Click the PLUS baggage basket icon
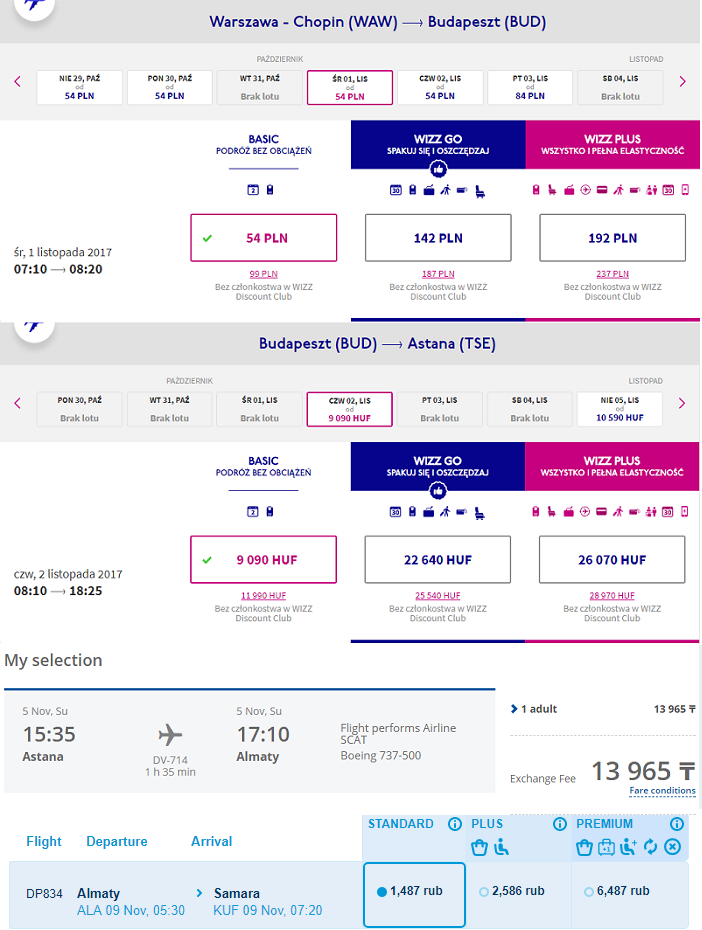Screen dimensions: 702x930 479,848
